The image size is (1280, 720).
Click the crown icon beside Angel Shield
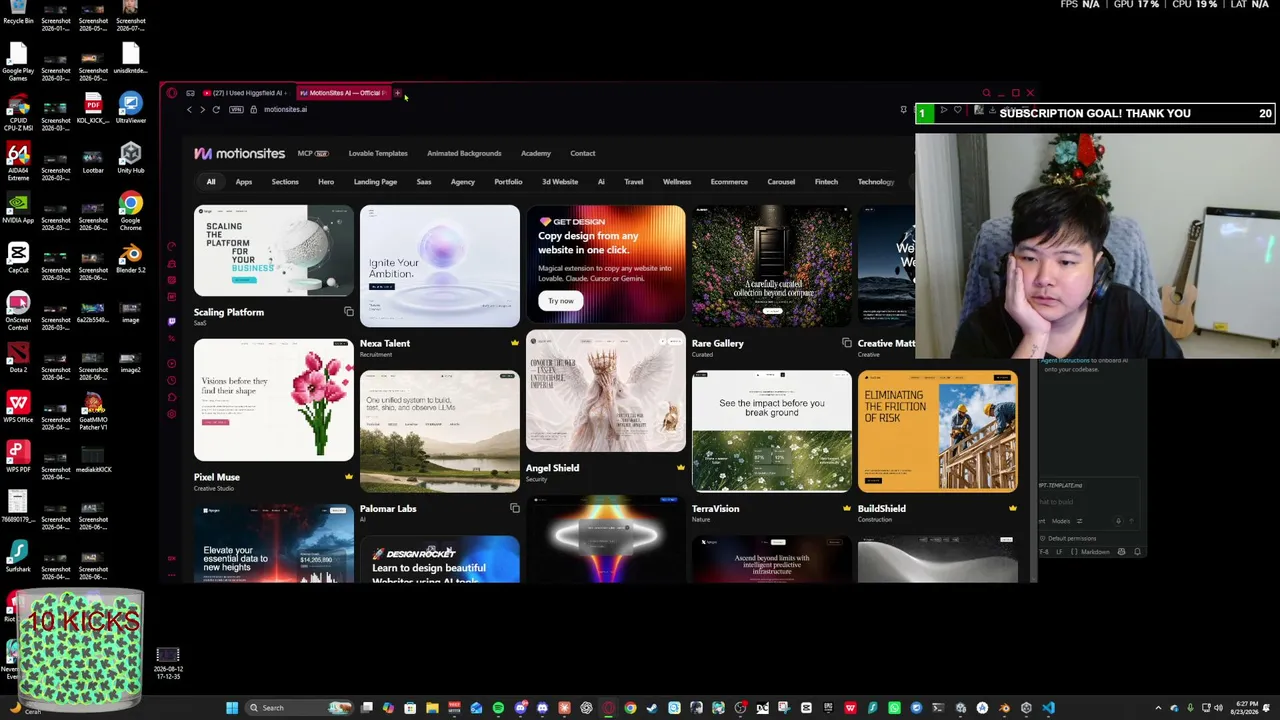pos(680,468)
